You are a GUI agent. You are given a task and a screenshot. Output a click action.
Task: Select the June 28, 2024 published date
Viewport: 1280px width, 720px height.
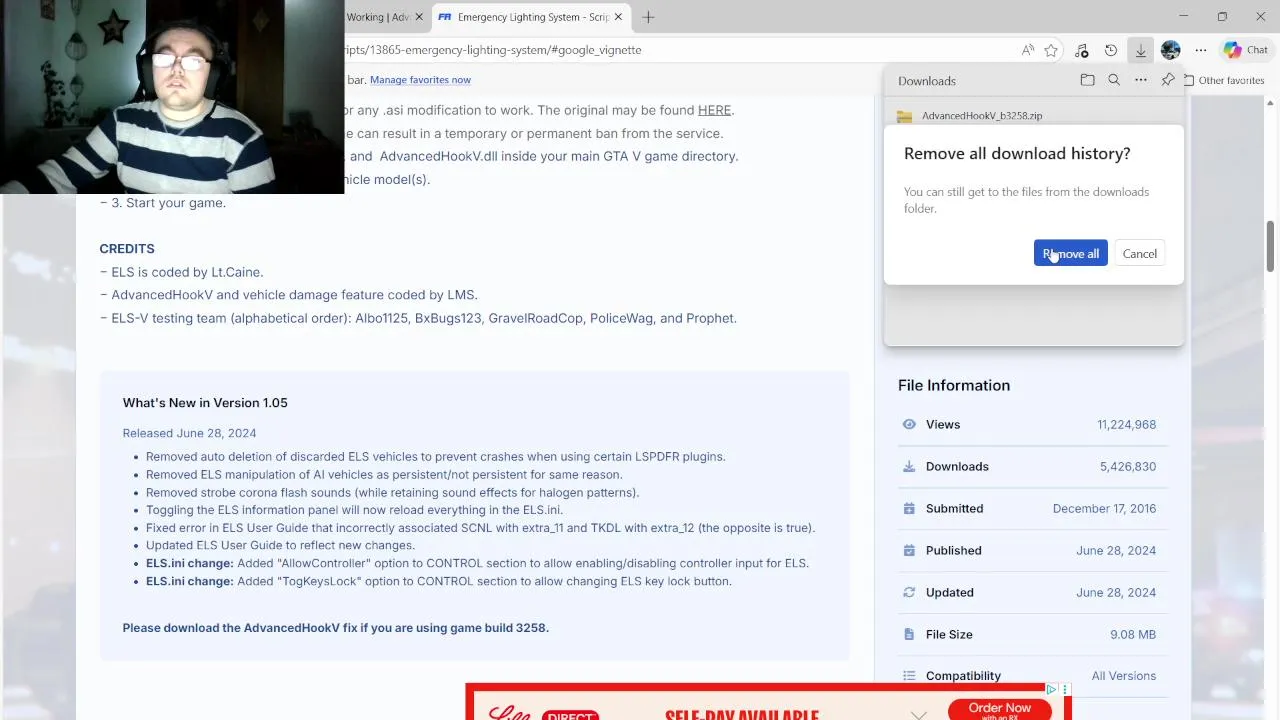(x=1116, y=550)
